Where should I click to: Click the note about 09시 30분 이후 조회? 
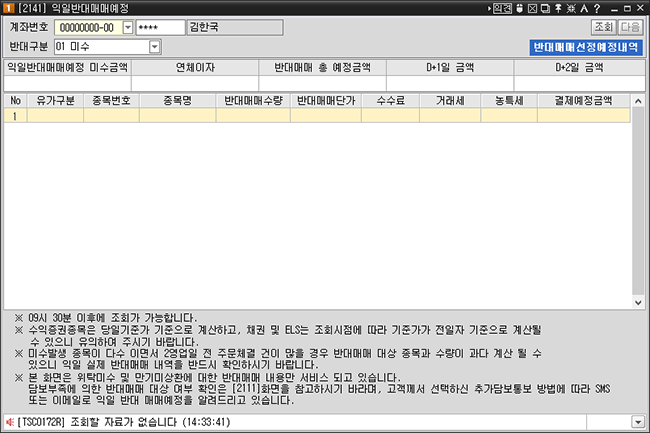[x=106, y=318]
